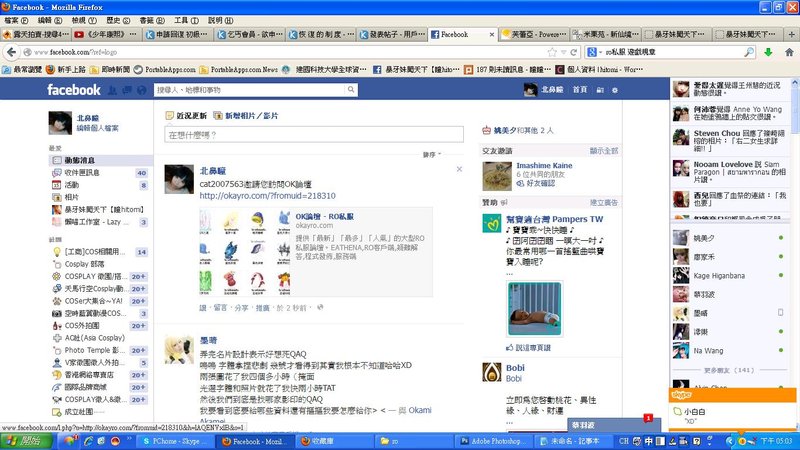Open notifications globe icon in Facebook header

tap(141, 90)
